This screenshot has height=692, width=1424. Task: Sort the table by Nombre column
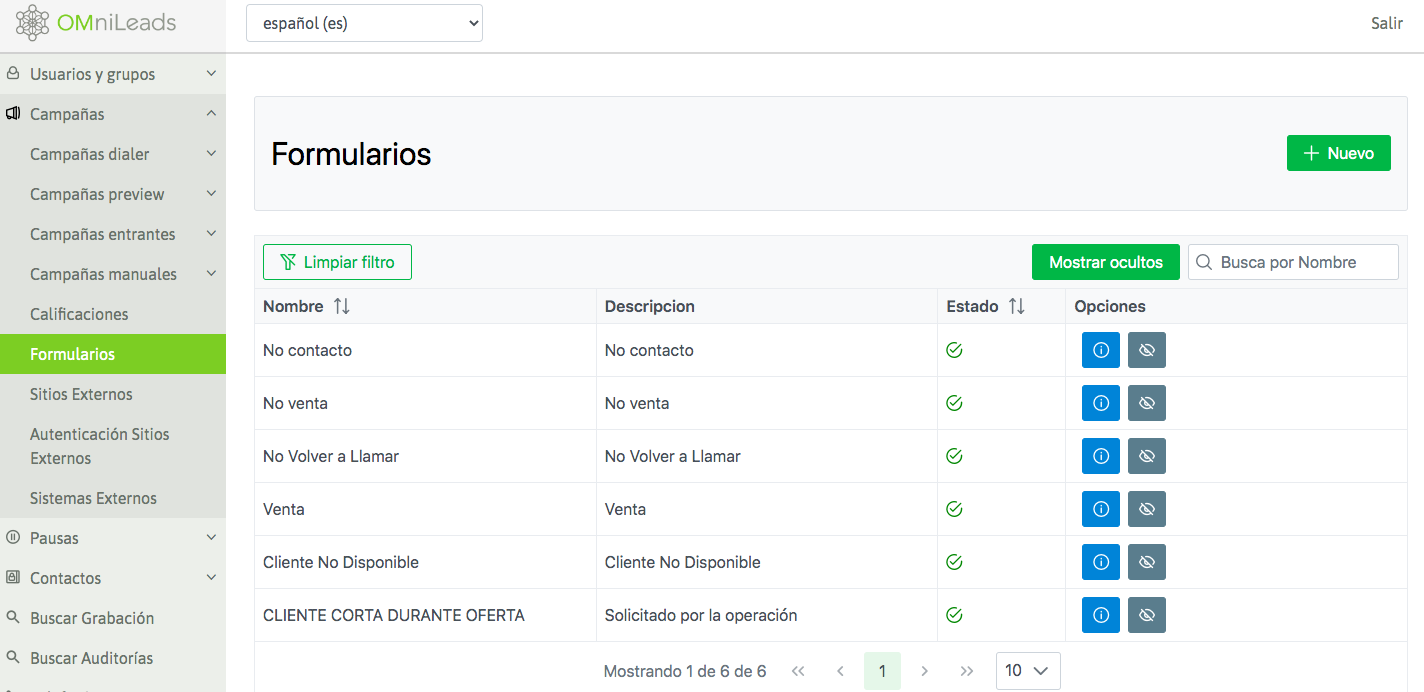coord(341,306)
